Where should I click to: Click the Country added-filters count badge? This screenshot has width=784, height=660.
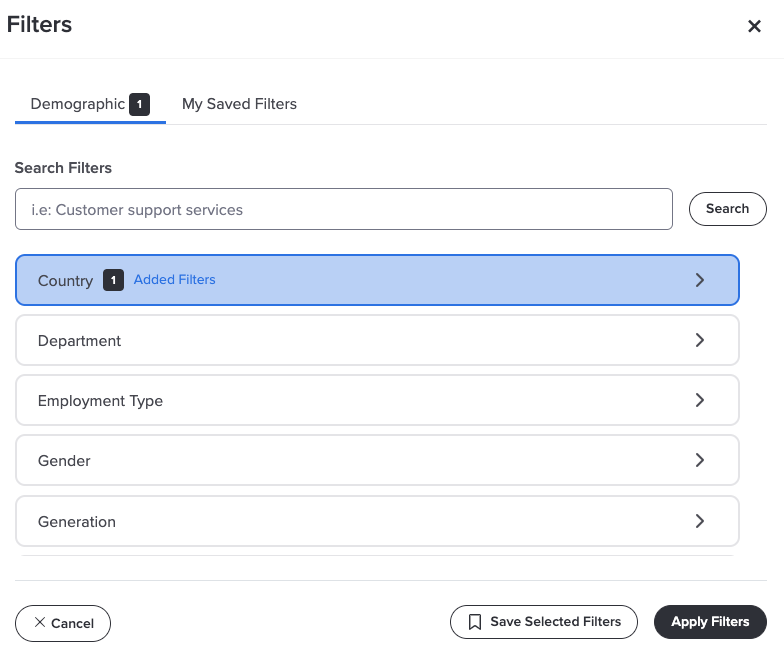click(x=114, y=280)
